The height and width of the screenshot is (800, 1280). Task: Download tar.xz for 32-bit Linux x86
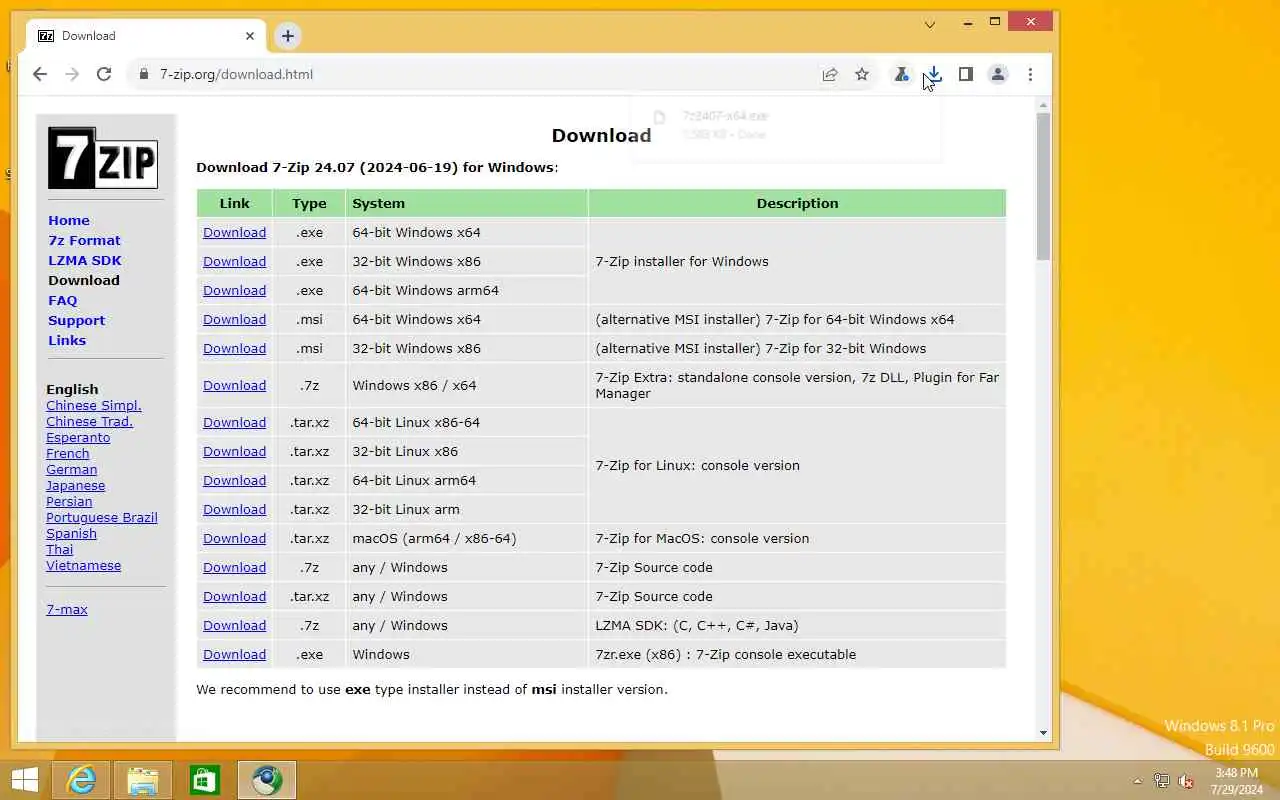(x=234, y=451)
